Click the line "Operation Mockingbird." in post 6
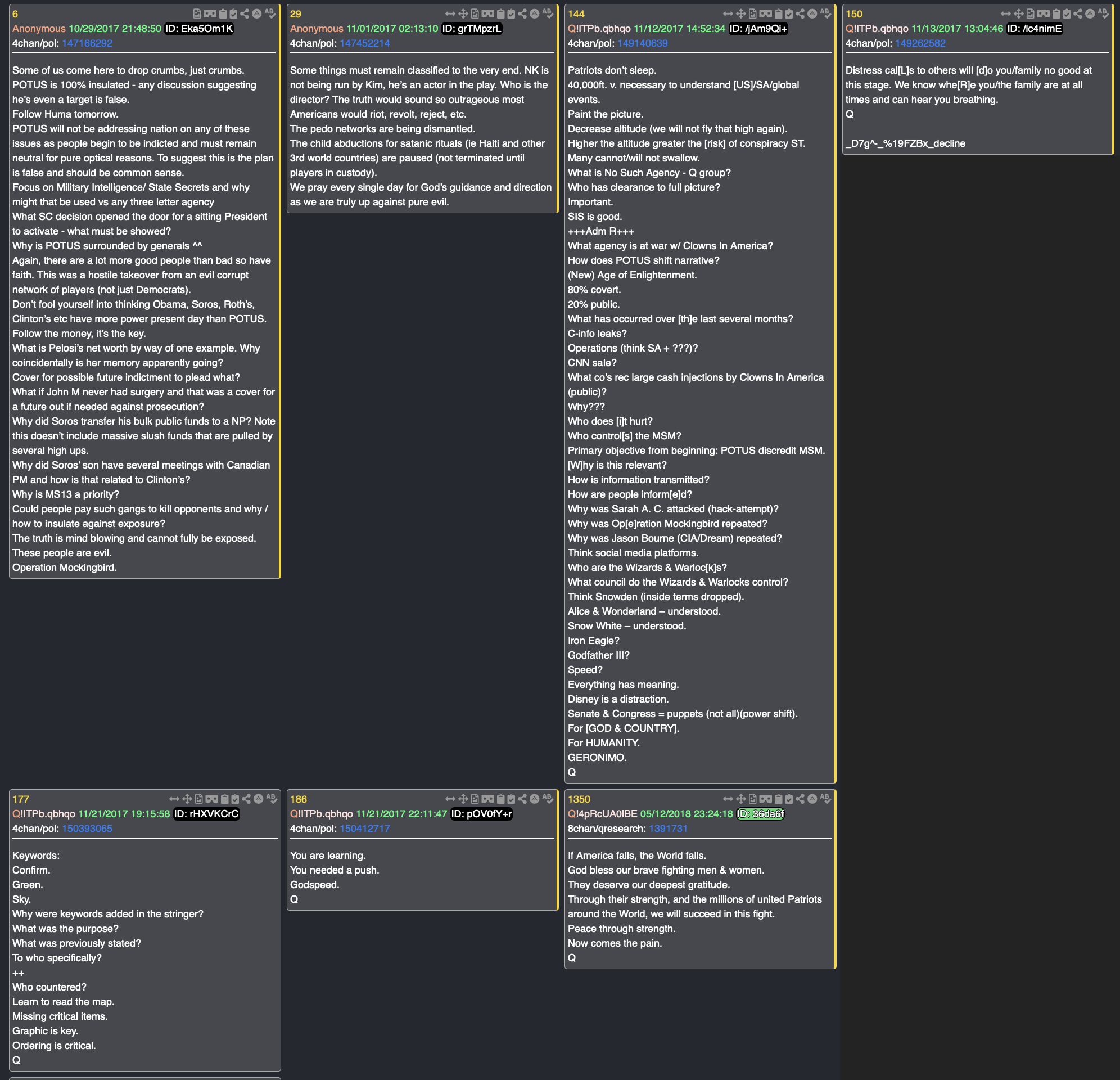Screen dimensions: 1120x1080 [x=65, y=568]
